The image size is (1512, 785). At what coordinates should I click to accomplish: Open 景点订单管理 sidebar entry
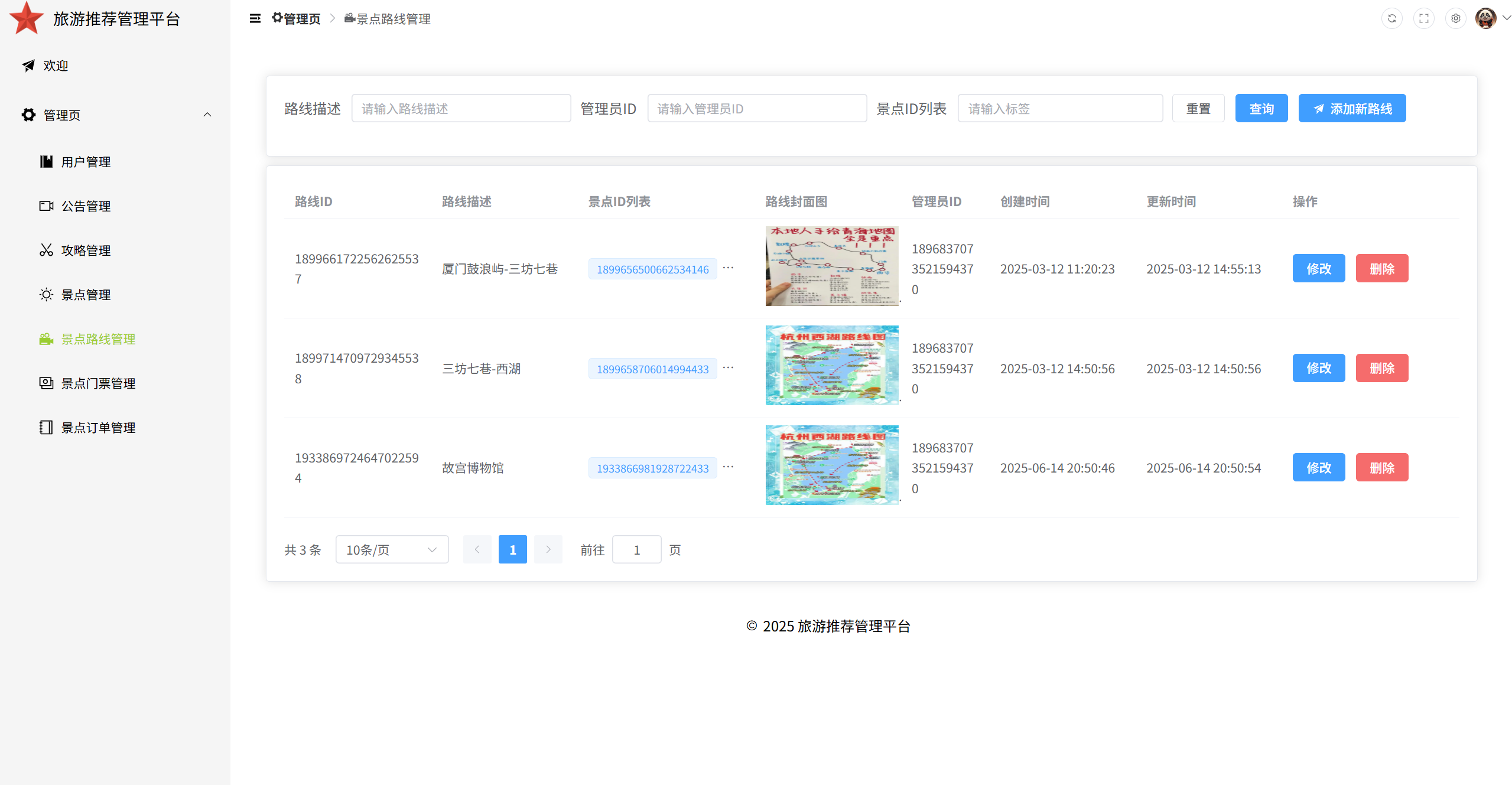(98, 428)
